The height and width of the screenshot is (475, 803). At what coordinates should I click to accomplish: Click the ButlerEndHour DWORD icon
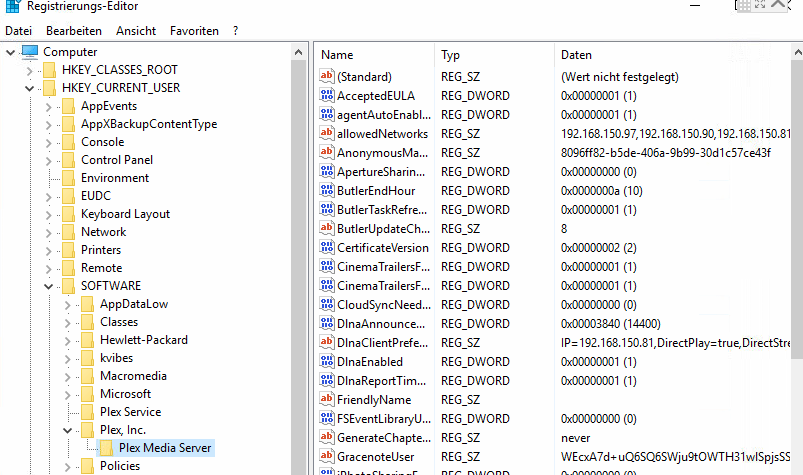[x=326, y=190]
